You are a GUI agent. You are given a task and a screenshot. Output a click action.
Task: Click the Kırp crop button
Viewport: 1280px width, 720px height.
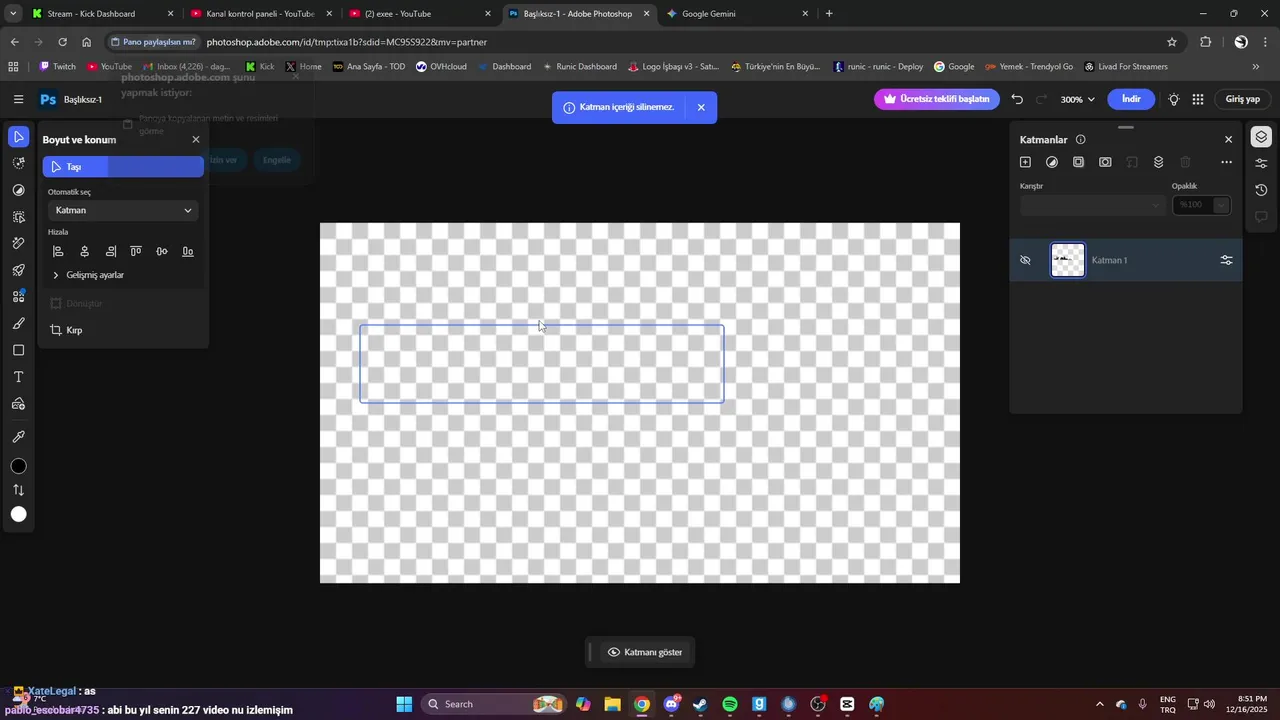click(66, 330)
